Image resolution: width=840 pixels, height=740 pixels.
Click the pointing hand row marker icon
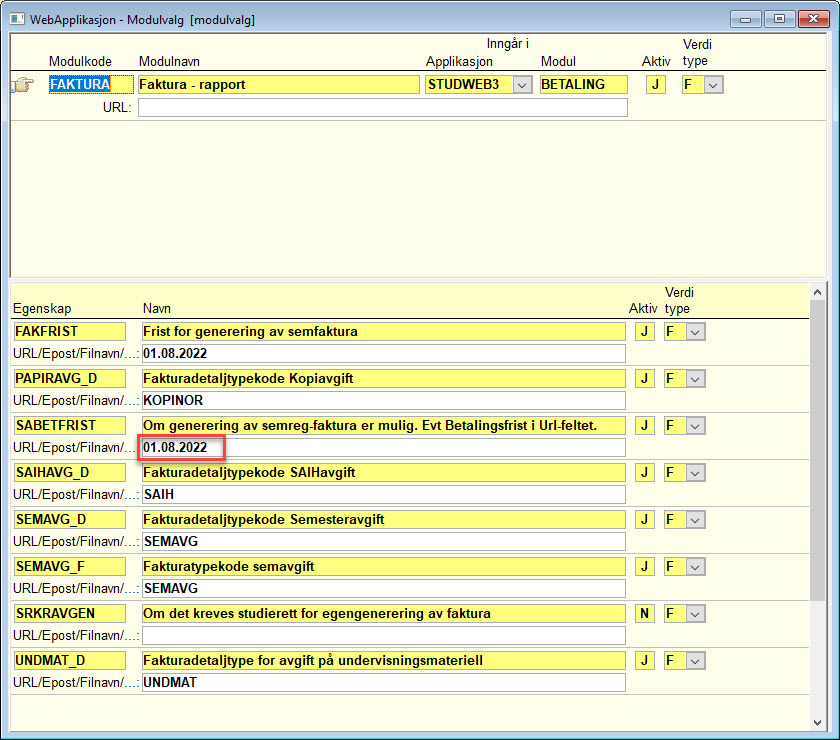[23, 85]
